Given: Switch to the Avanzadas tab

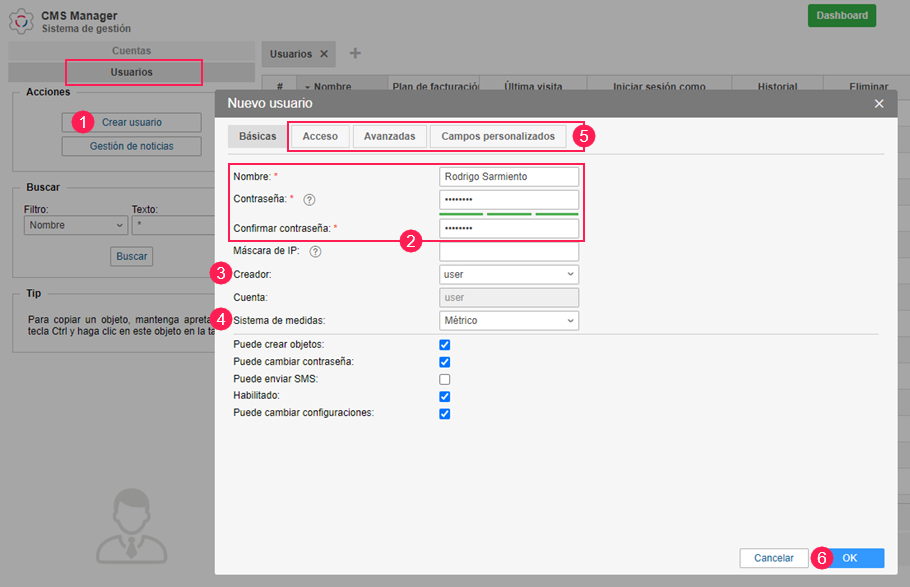Looking at the screenshot, I should point(389,136).
